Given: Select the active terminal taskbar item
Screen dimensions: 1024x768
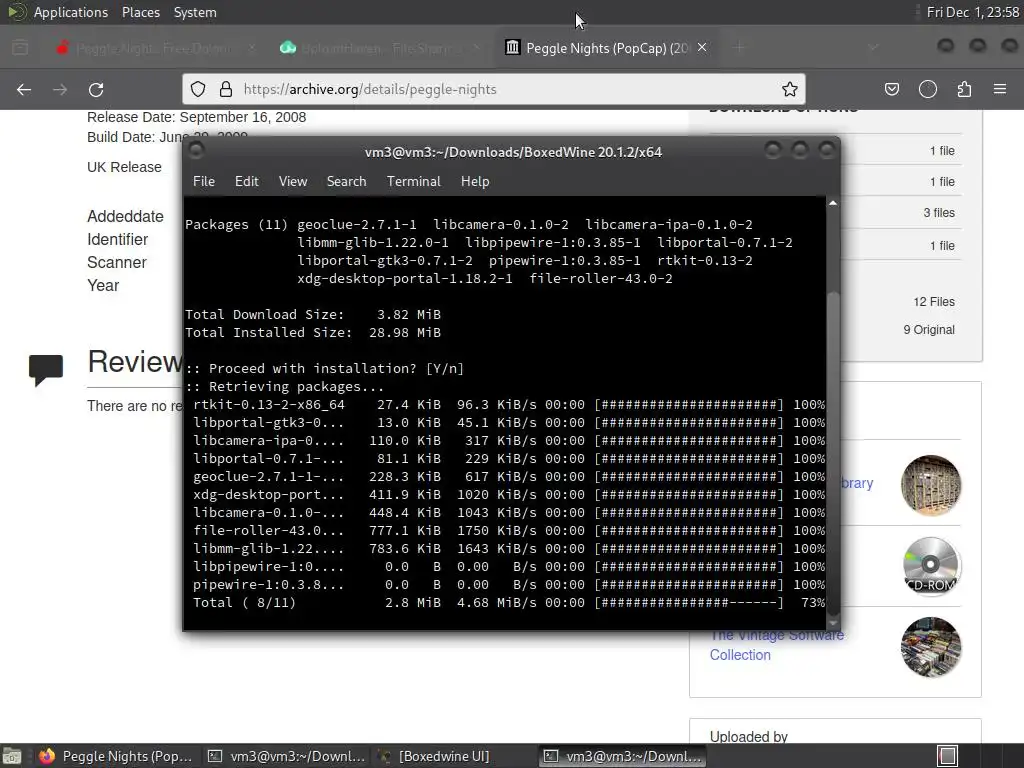Looking at the screenshot, I should click(622, 756).
